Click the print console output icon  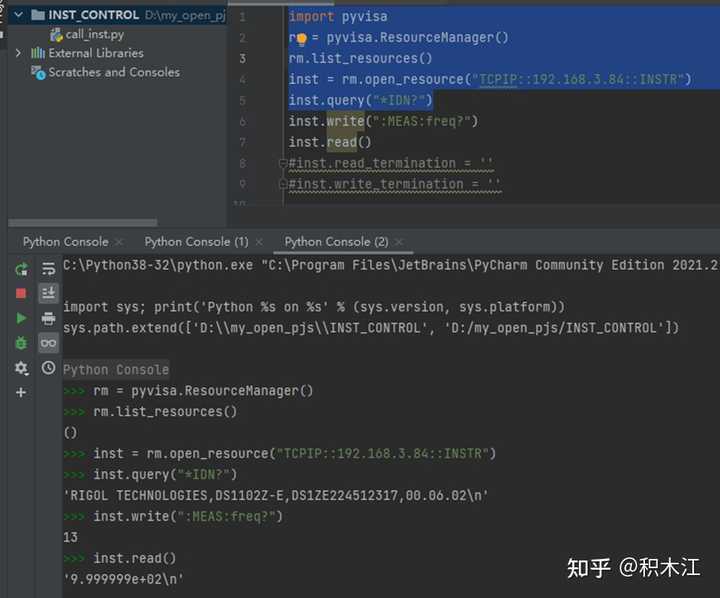pos(48,318)
